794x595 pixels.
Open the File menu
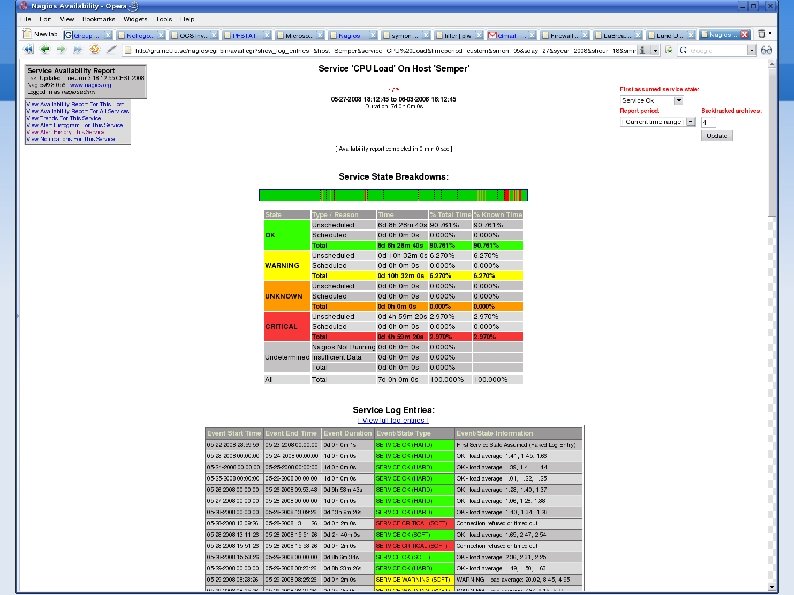[x=28, y=19]
